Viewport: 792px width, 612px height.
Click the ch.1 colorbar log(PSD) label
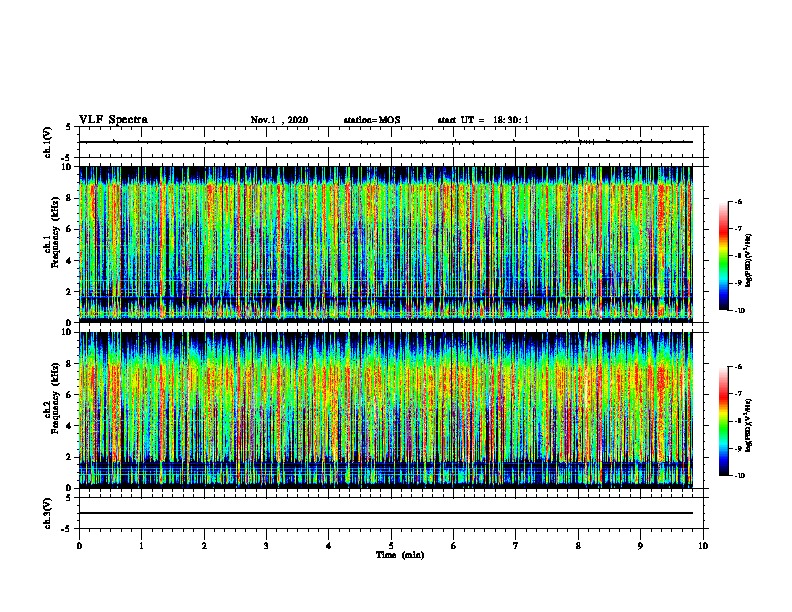pyautogui.click(x=748, y=260)
